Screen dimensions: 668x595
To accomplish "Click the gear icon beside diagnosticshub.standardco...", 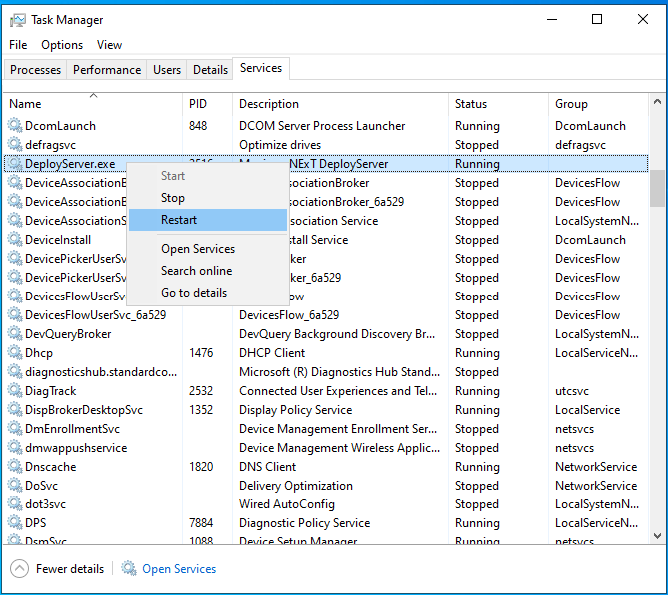I will tap(15, 371).
